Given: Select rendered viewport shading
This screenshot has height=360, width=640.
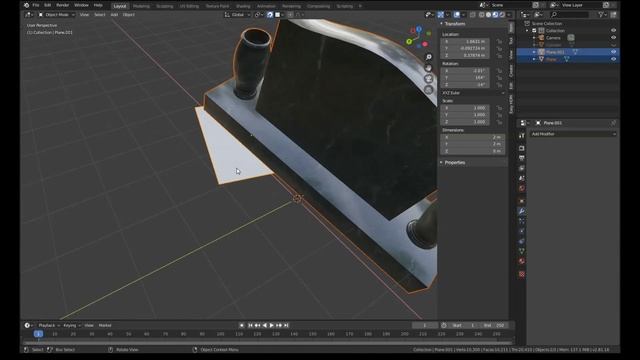Looking at the screenshot, I should 502,15.
